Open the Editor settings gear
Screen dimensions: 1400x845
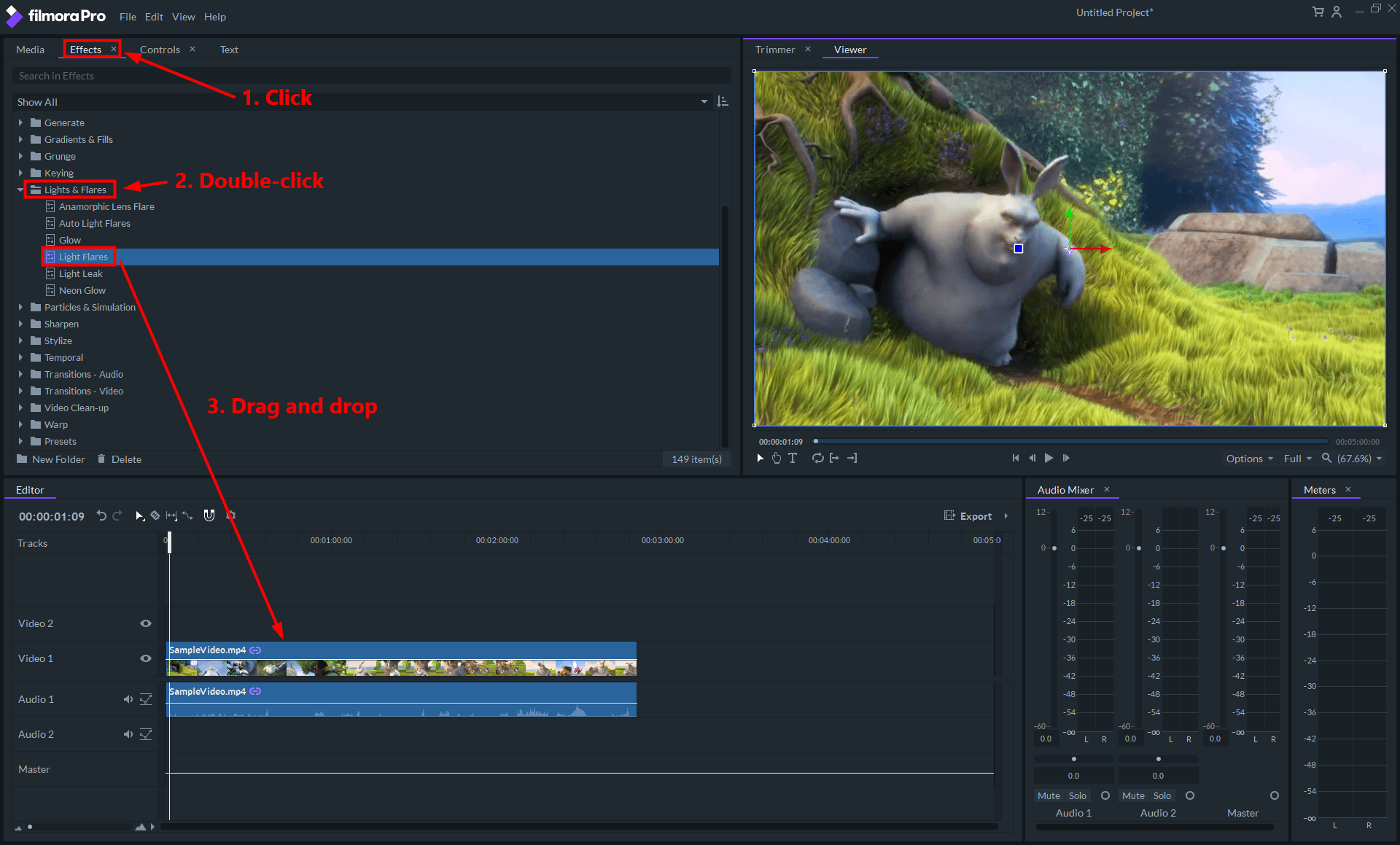231,515
